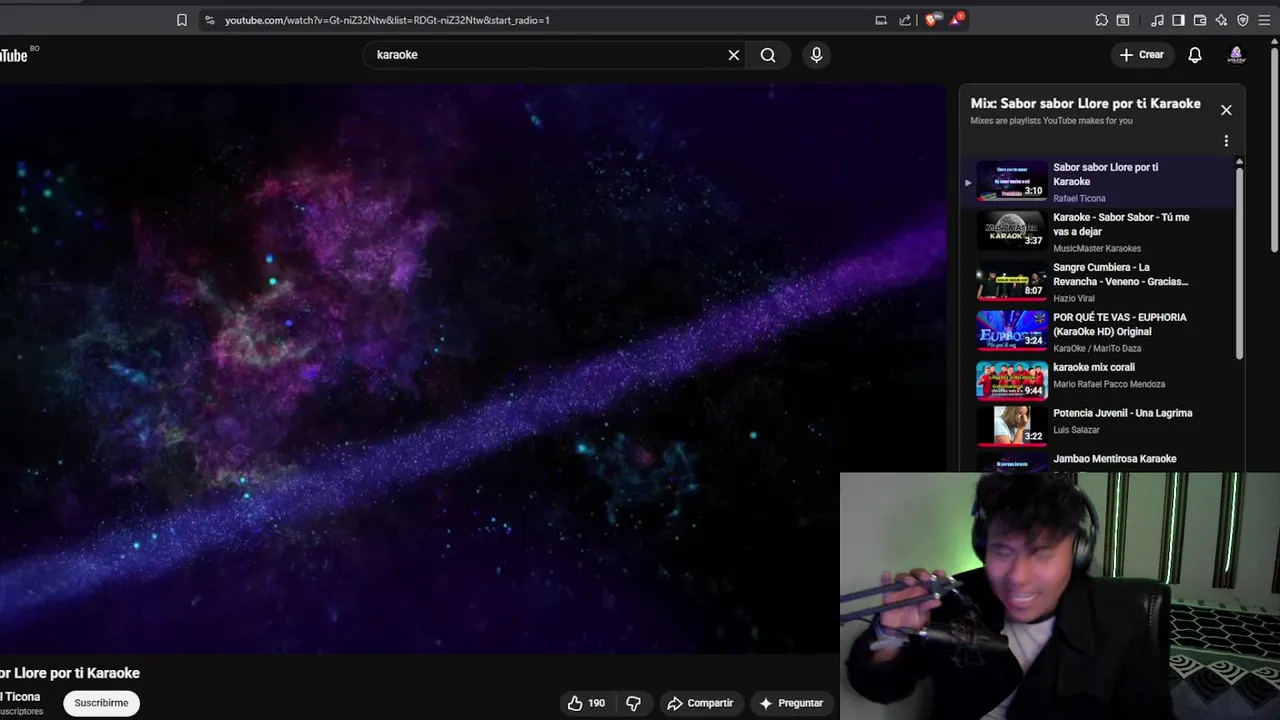Image resolution: width=1280 pixels, height=720 pixels.
Task: Click the Compartir share button
Action: click(700, 703)
